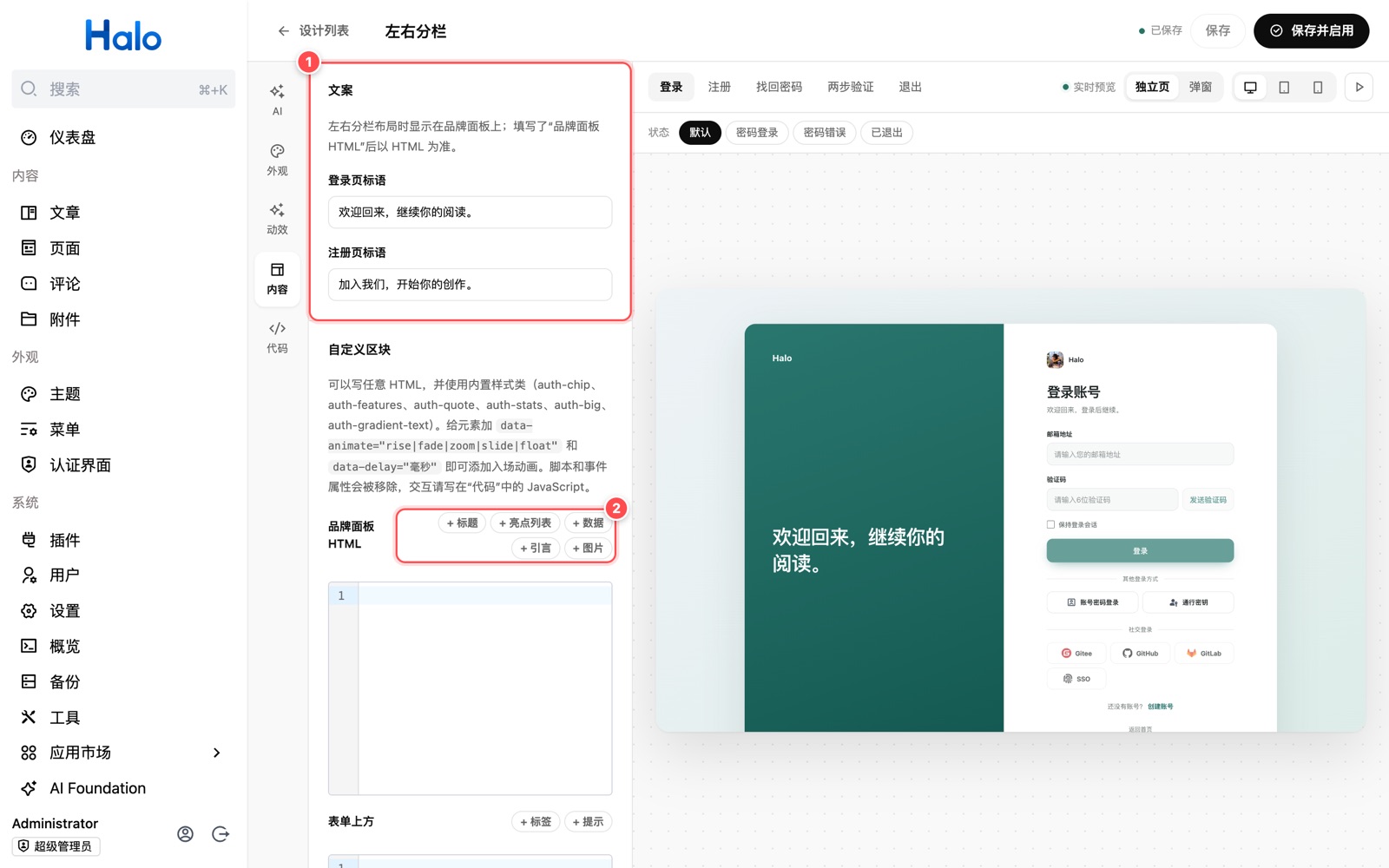Switch to the 注册 preview tab
Viewport: 1389px width, 868px height.
[719, 87]
